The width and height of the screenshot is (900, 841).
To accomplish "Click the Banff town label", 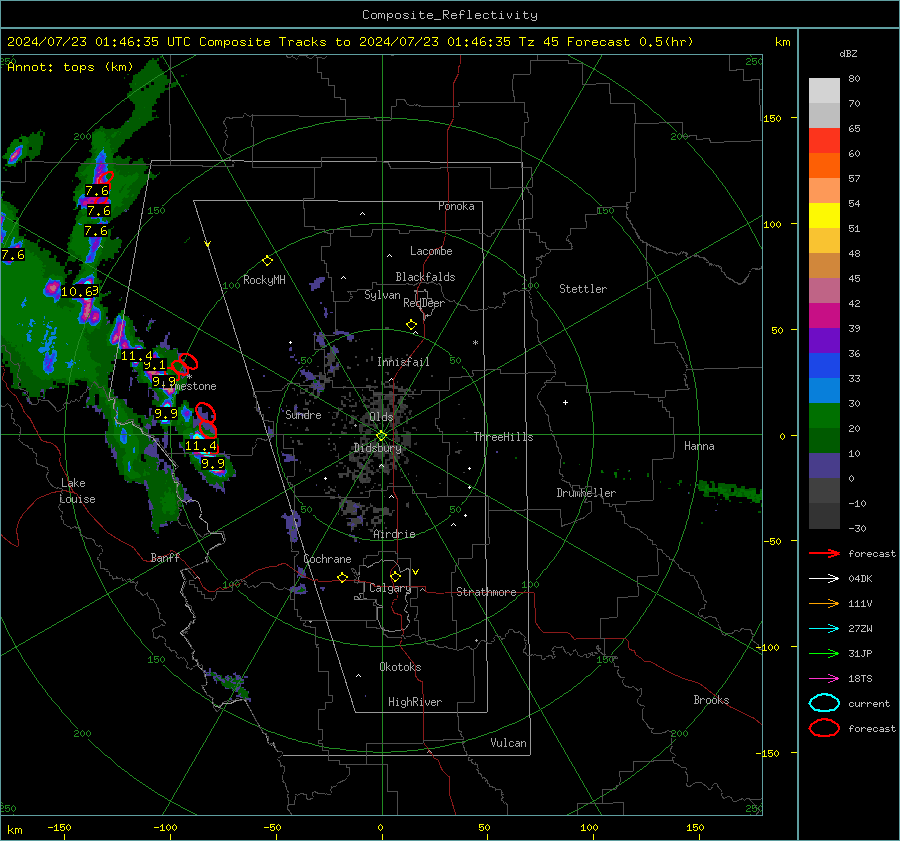I will click(x=165, y=557).
